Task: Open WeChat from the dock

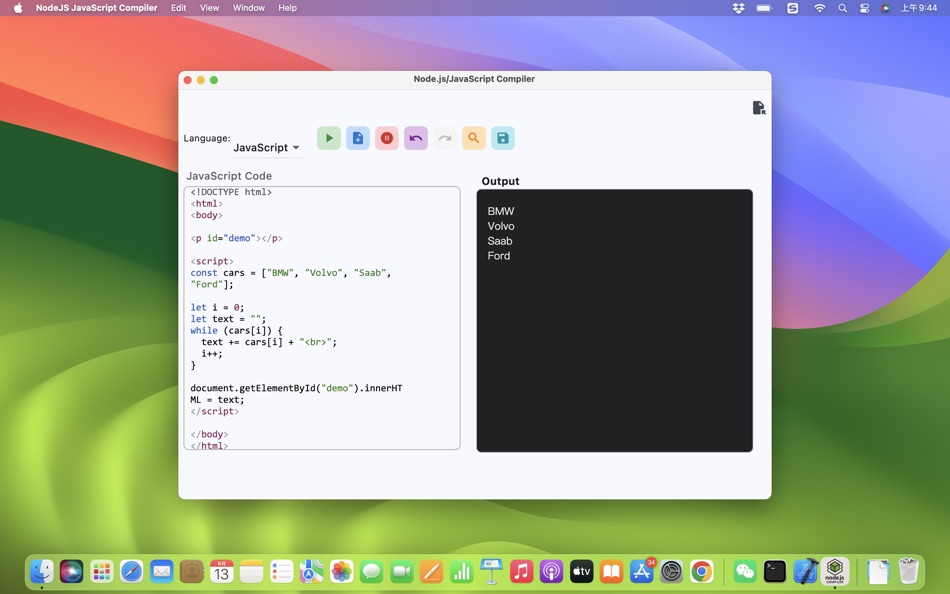Action: [x=745, y=571]
